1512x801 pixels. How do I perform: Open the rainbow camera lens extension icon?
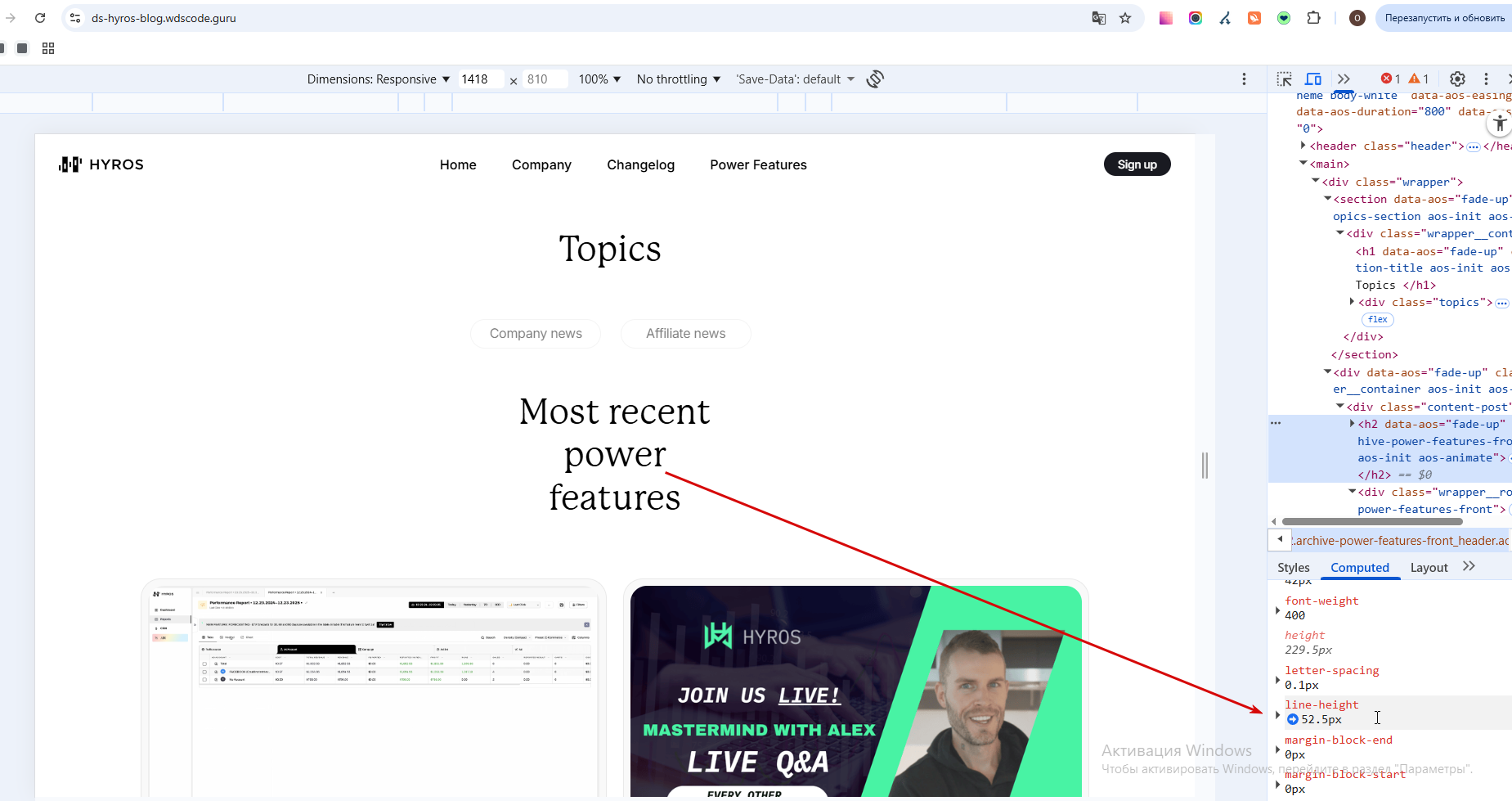[x=1196, y=17]
